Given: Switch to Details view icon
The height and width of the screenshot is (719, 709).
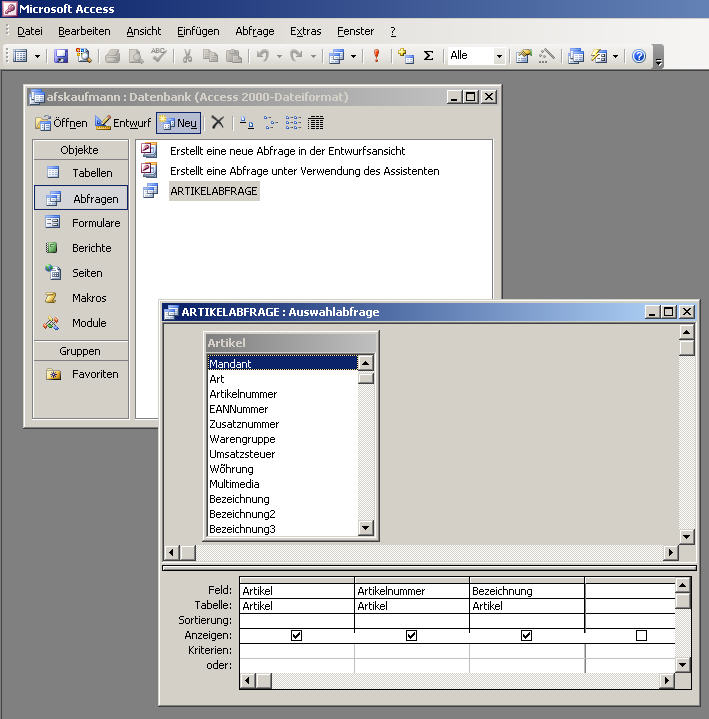Looking at the screenshot, I should click(316, 122).
